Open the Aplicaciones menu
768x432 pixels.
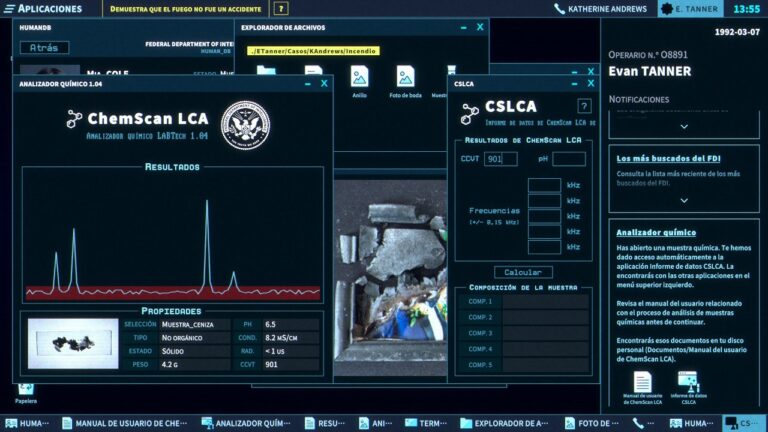[43, 9]
